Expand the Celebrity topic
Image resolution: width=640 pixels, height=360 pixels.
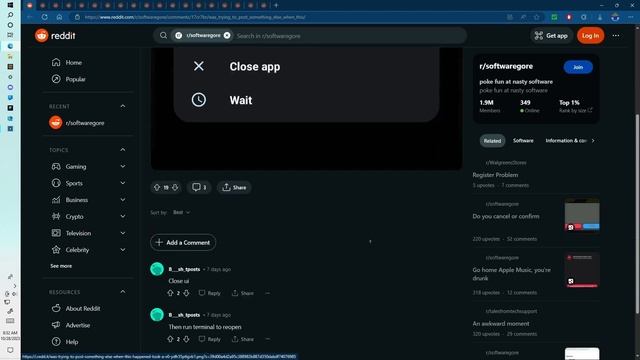(123, 250)
